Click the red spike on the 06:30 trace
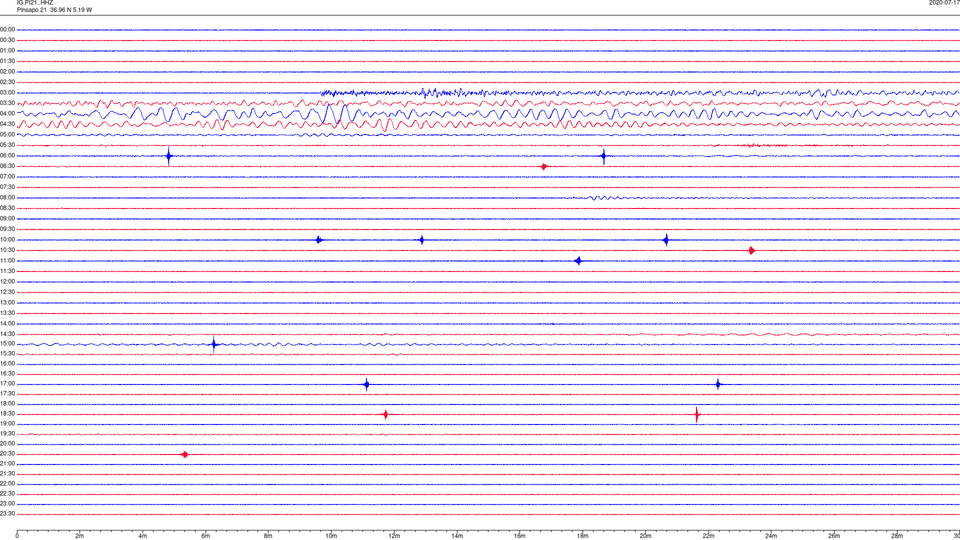The height and width of the screenshot is (540, 960). point(544,167)
